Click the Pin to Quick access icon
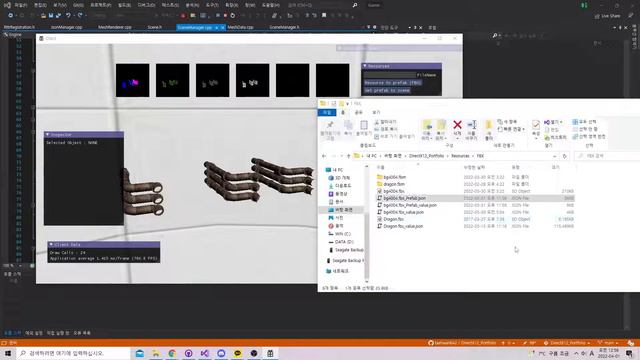The height and width of the screenshot is (360, 640). pos(330,124)
